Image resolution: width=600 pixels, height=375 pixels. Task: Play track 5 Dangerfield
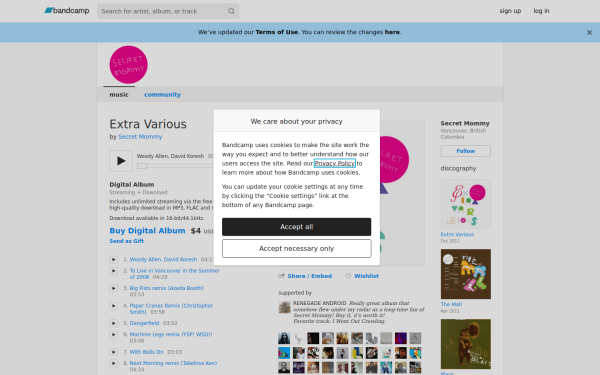(x=113, y=323)
